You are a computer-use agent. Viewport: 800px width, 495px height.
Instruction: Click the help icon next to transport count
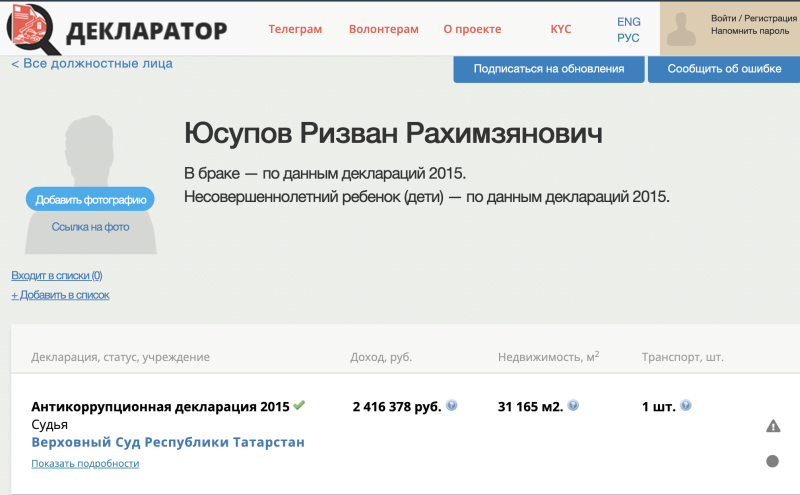(x=686, y=406)
